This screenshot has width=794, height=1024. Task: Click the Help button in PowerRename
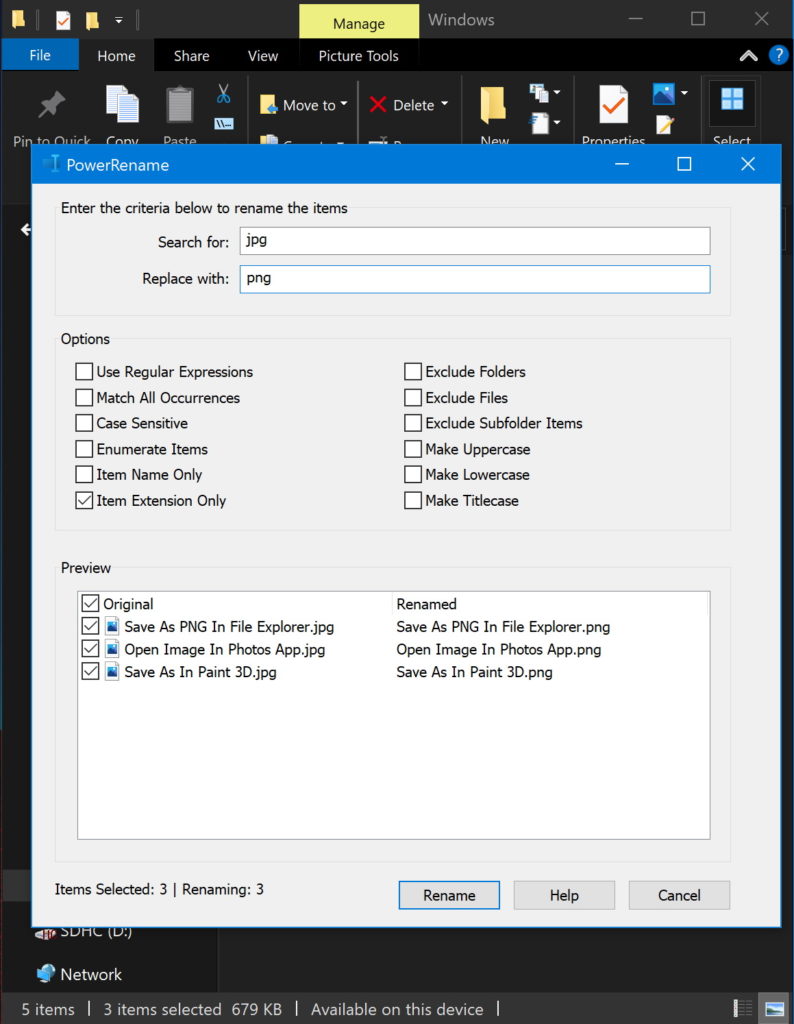pos(564,895)
